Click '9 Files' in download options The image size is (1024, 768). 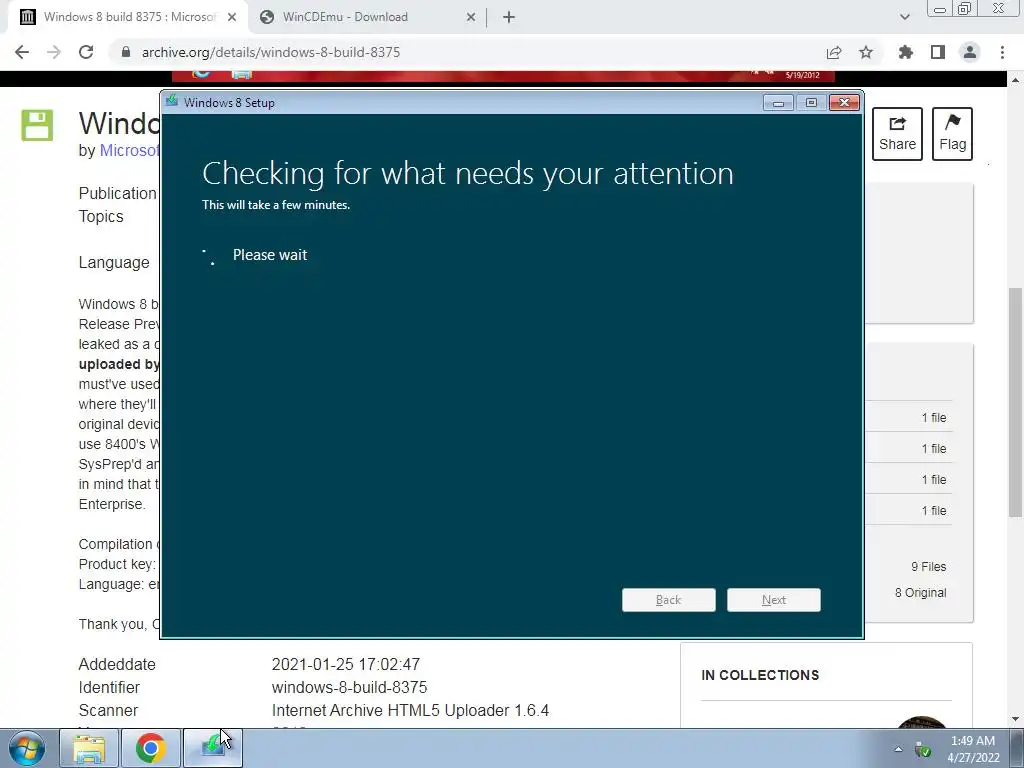[928, 567]
